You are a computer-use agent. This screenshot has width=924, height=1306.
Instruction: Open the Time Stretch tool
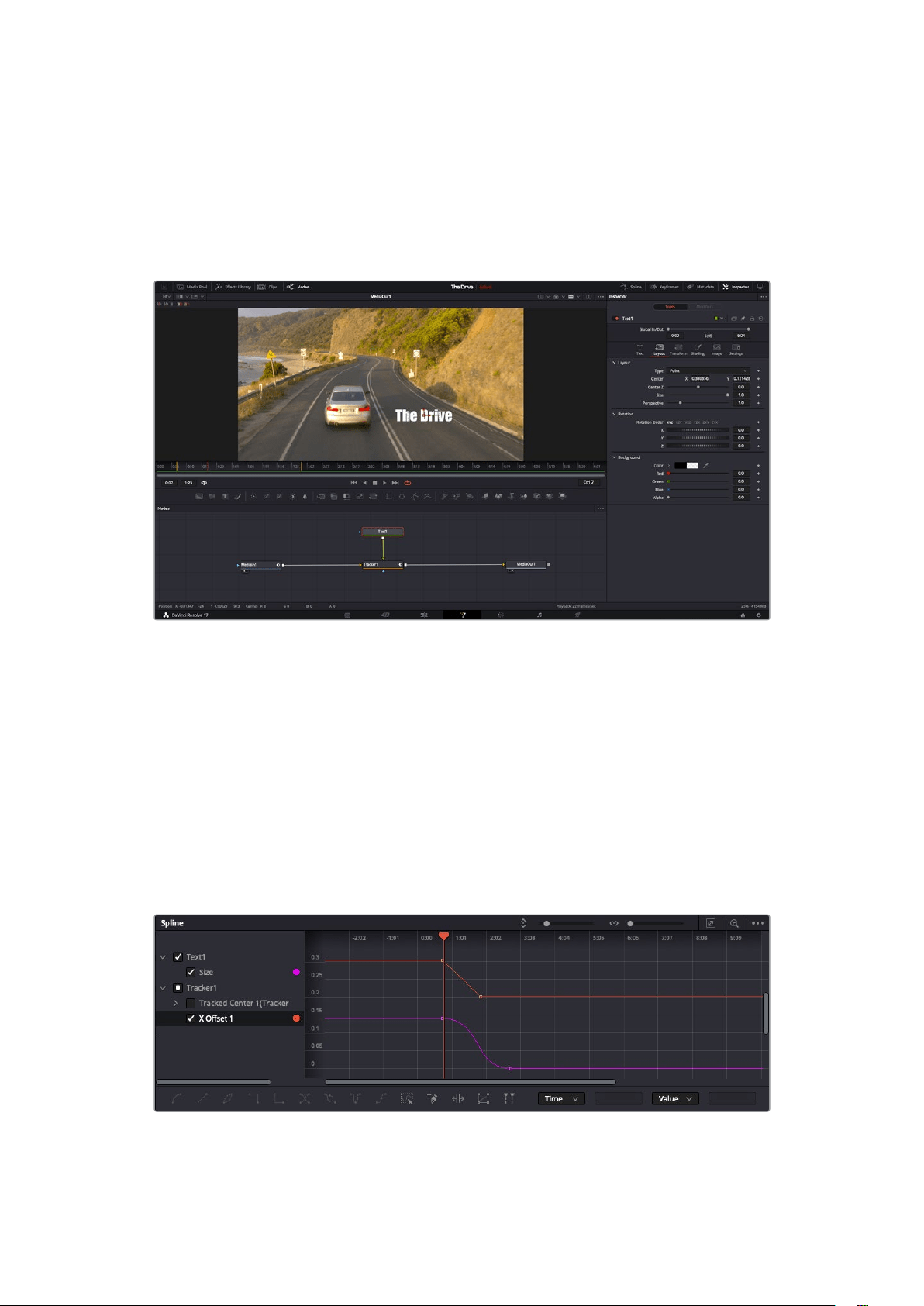point(458,1098)
